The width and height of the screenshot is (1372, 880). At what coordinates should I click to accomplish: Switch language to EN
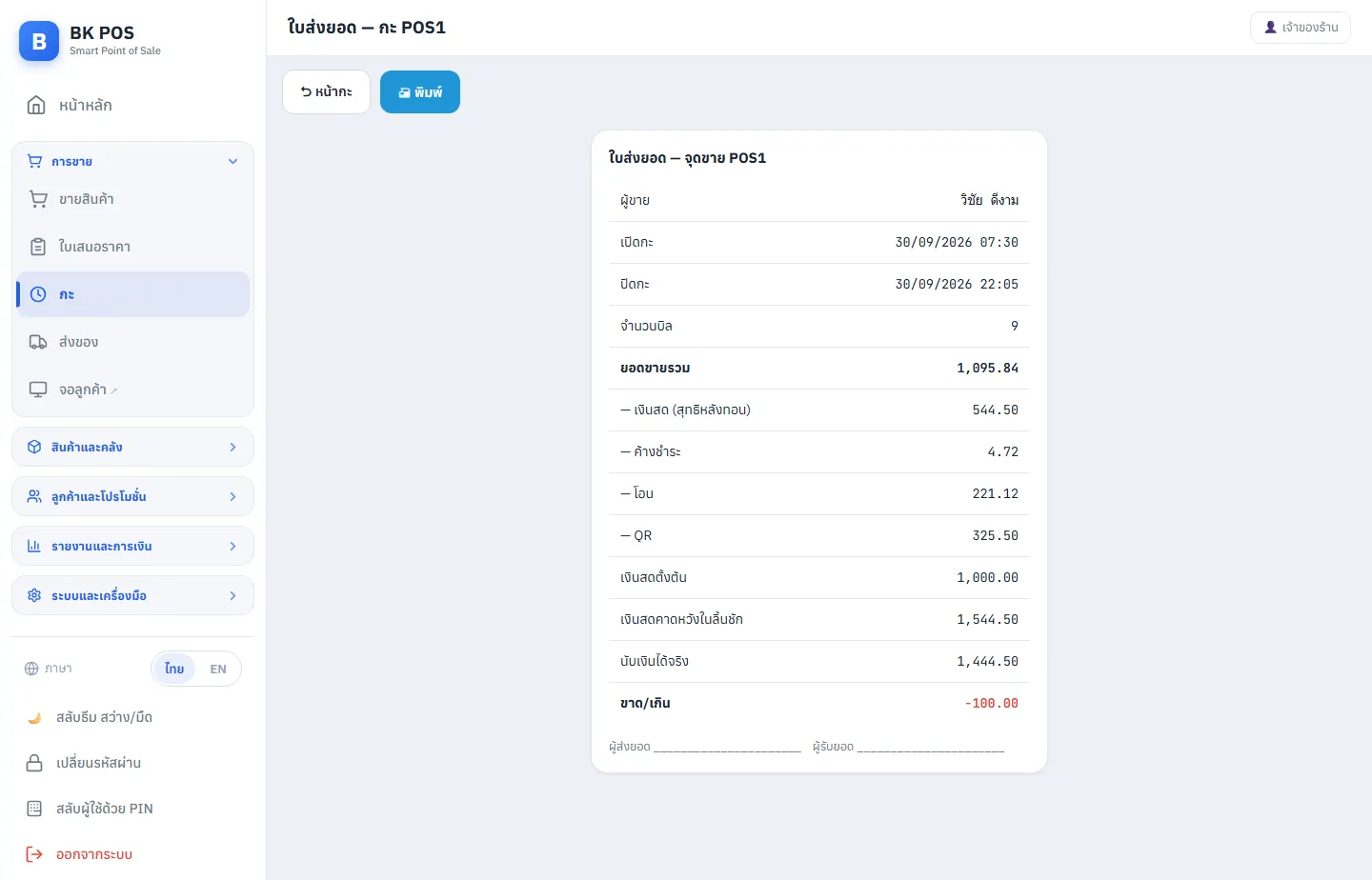tap(218, 669)
